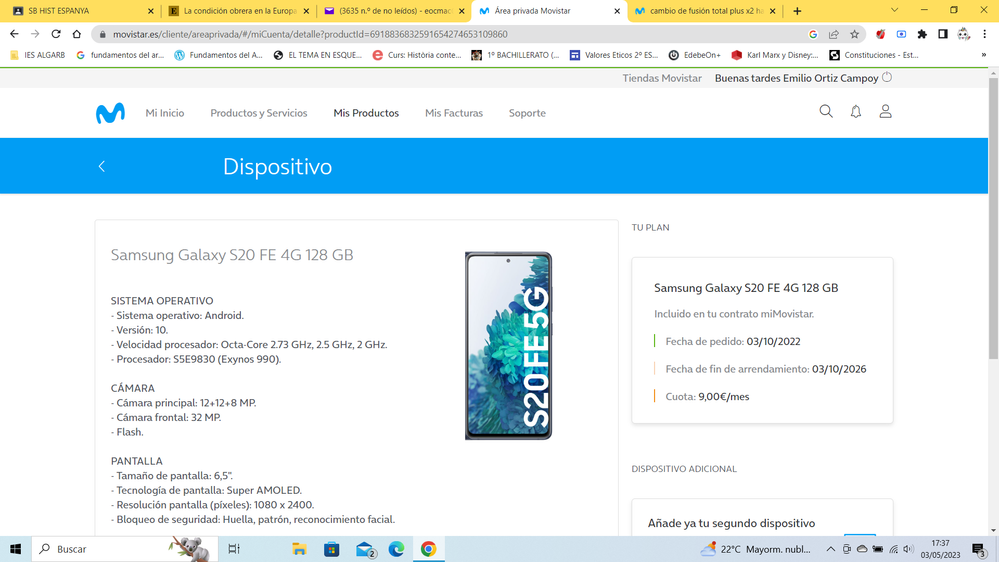The width and height of the screenshot is (999, 562).
Task: Expand the browser tab search chevron
Action: (x=894, y=11)
